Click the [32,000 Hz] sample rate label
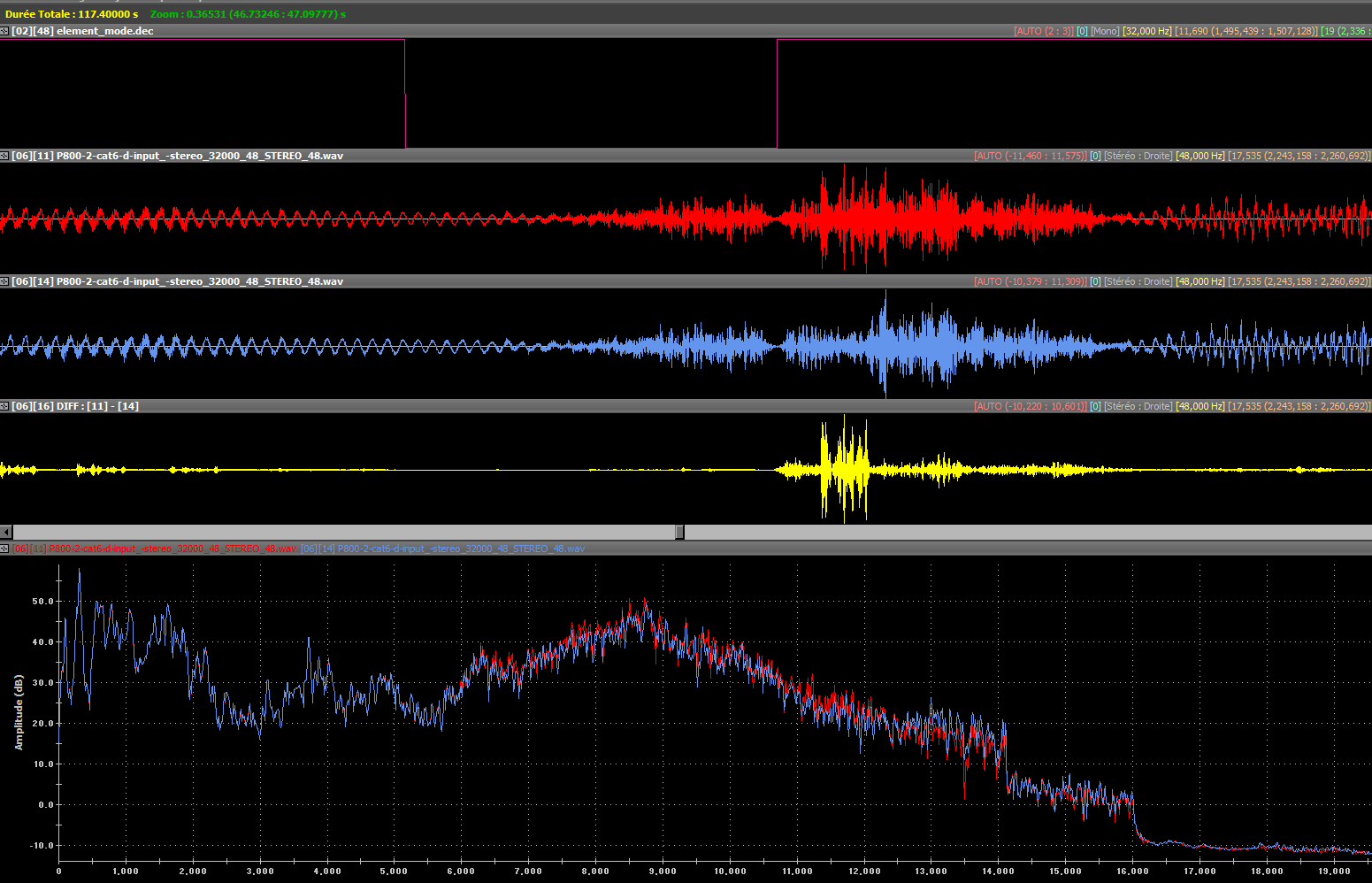1372x883 pixels. [1146, 31]
